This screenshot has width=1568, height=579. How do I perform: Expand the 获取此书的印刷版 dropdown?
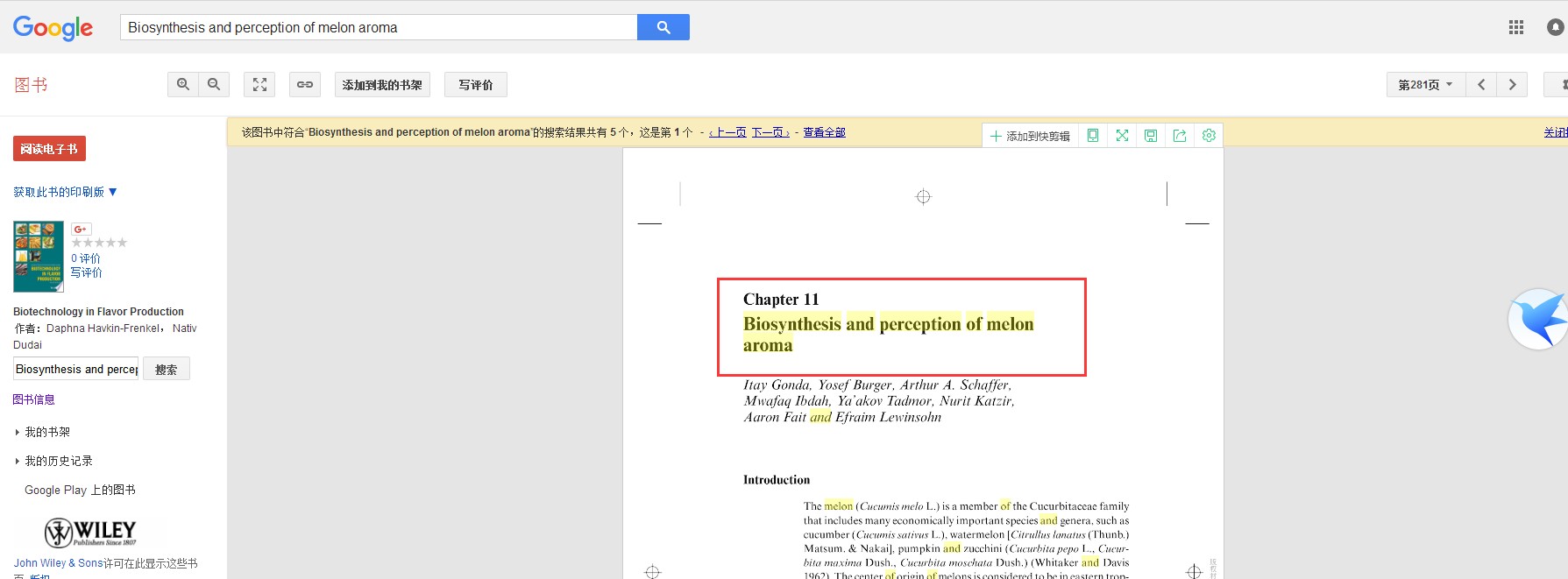pyautogui.click(x=65, y=192)
